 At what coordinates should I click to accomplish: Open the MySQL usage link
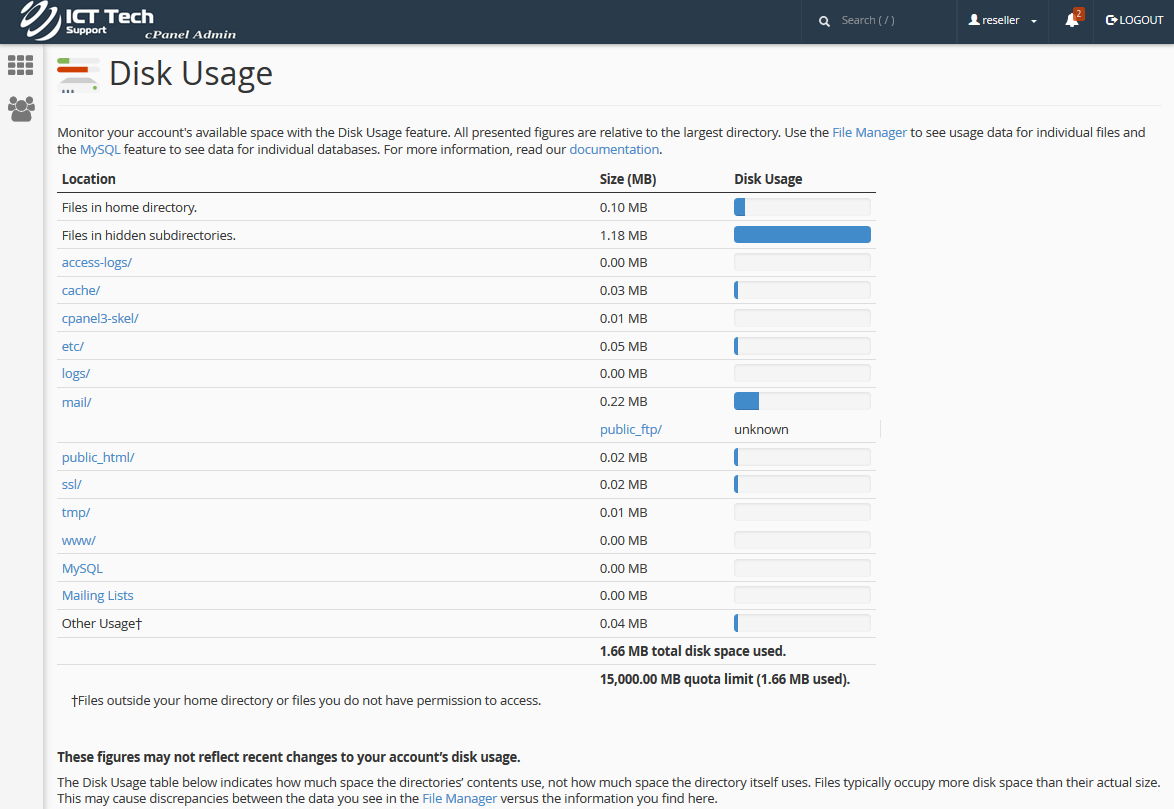coord(82,568)
